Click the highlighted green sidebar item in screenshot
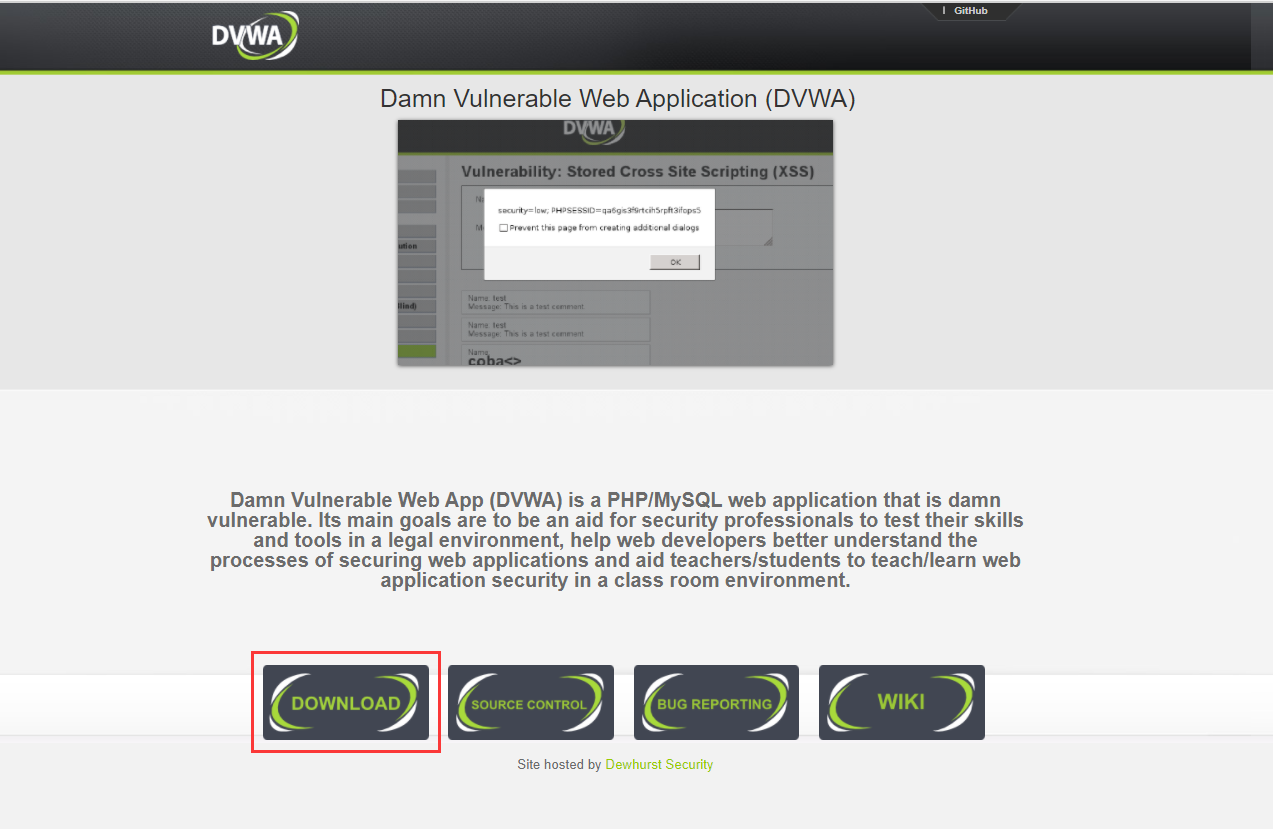1273x829 pixels. point(417,351)
